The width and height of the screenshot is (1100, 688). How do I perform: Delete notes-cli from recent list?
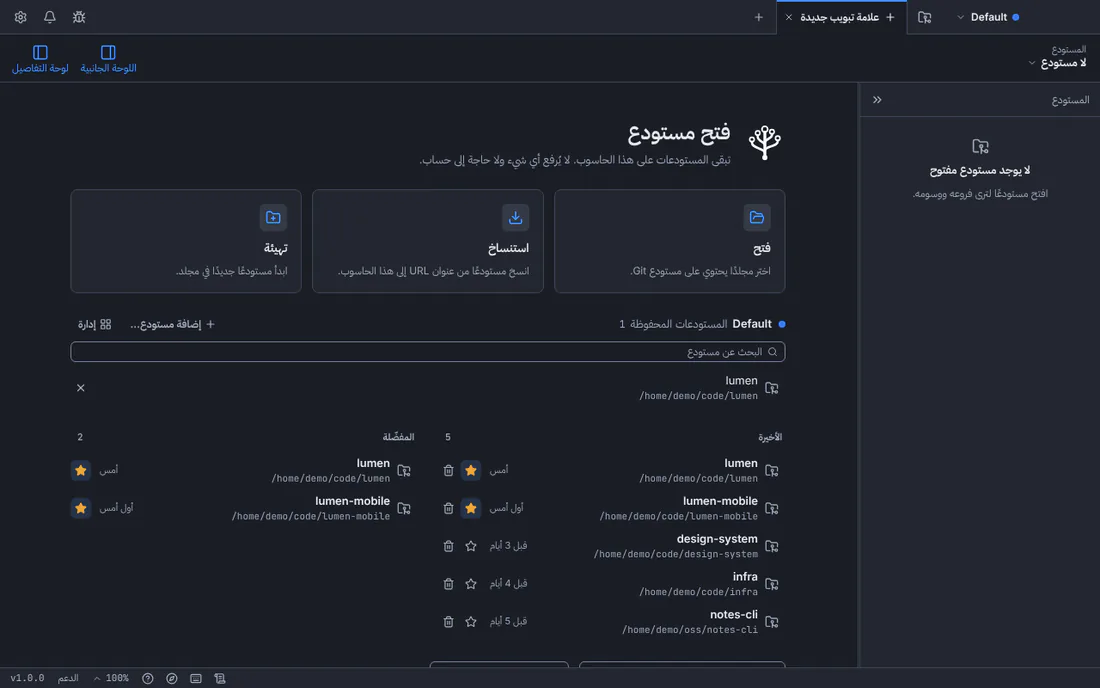448,621
